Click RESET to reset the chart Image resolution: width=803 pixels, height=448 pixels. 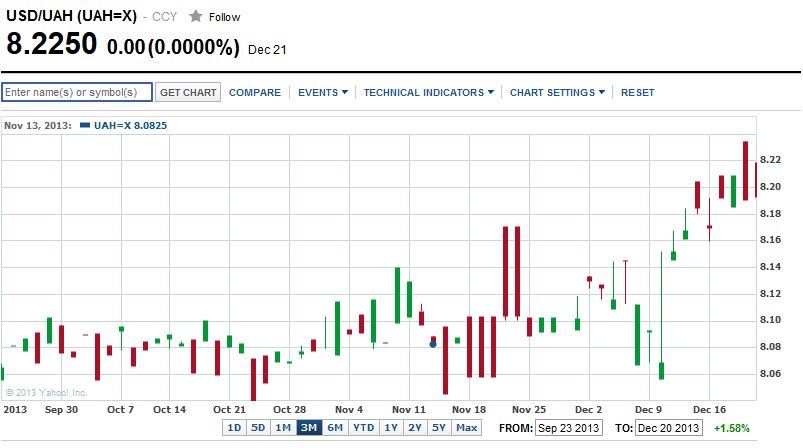(x=638, y=93)
